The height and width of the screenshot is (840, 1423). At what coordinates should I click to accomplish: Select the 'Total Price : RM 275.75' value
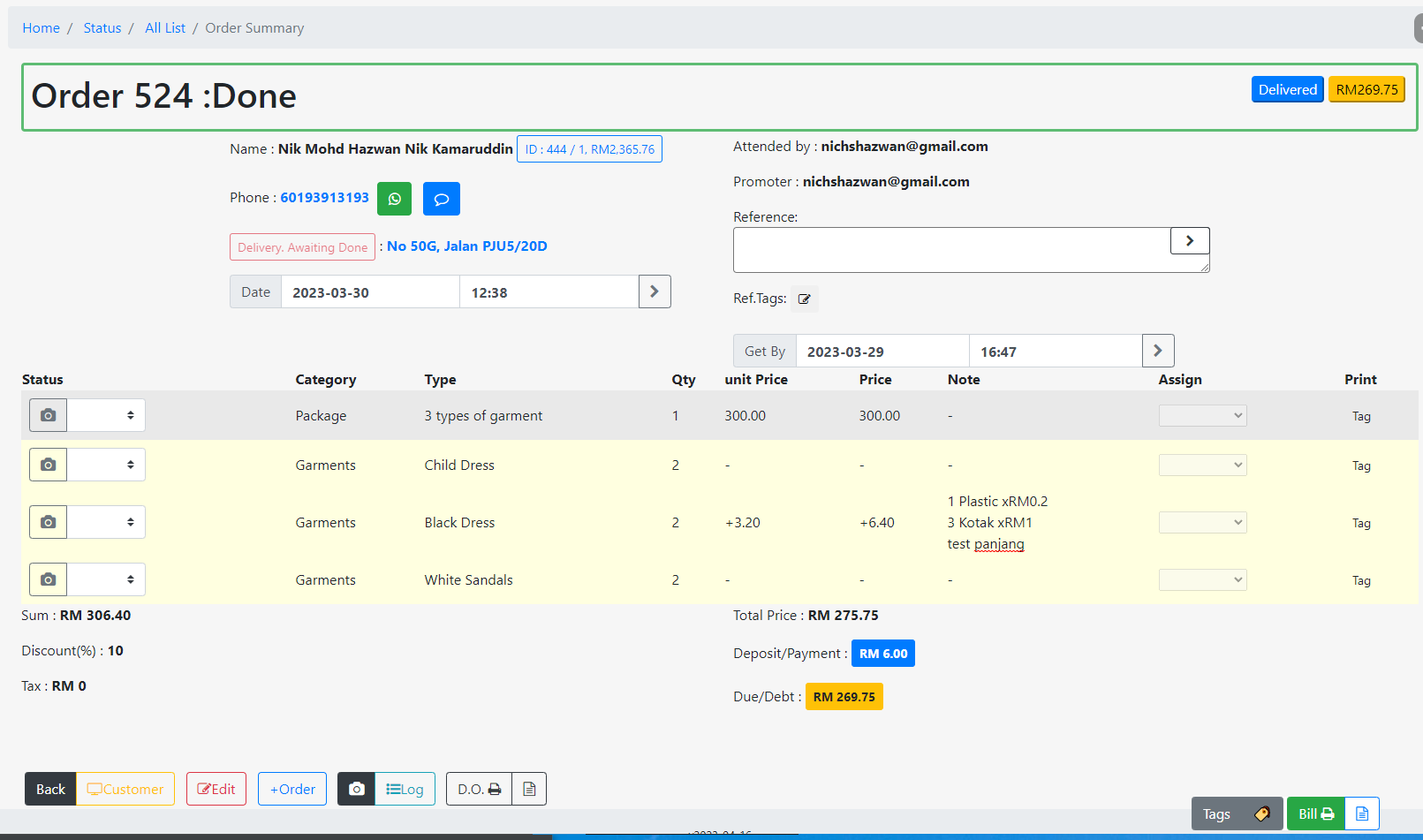point(806,616)
